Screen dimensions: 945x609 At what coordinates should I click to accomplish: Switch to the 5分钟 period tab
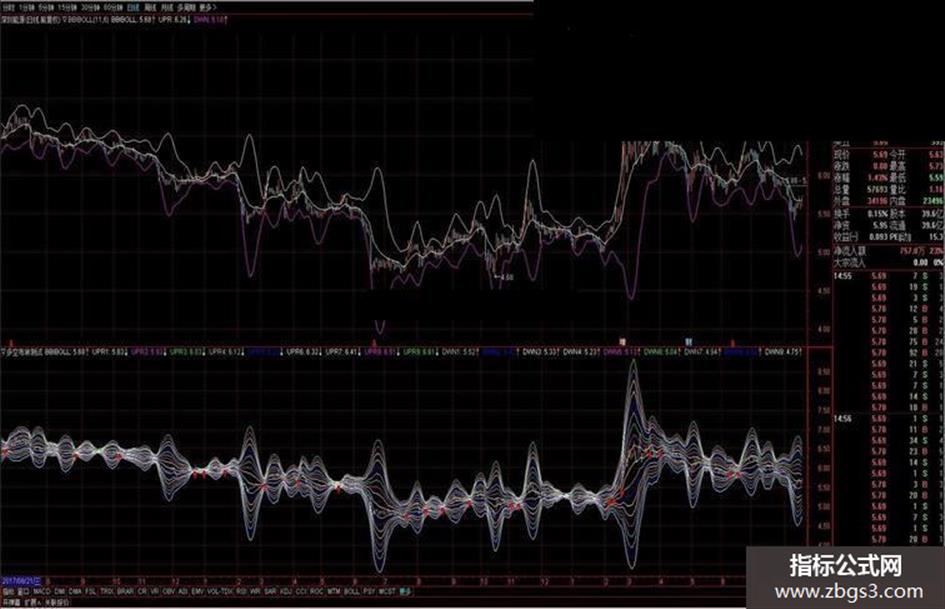(x=46, y=7)
